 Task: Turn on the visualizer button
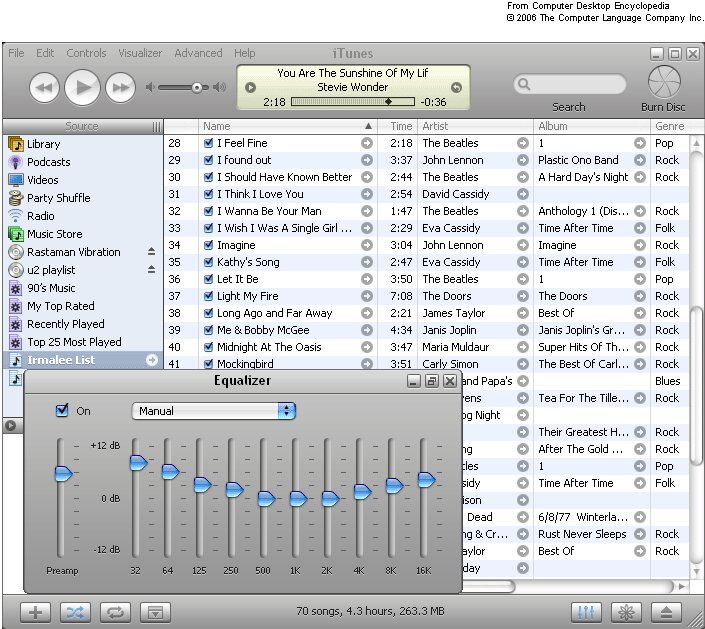click(x=626, y=612)
